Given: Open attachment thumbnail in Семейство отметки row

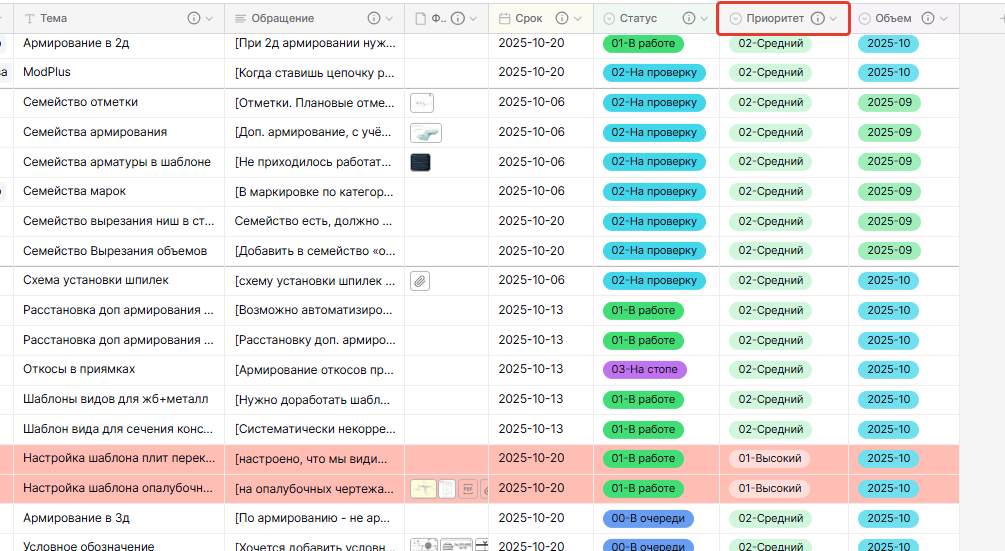Looking at the screenshot, I should tap(422, 103).
